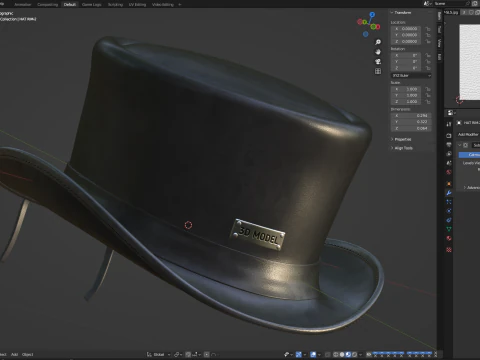480x360 pixels.
Task: Open the Physics properties tab icon
Action: click(449, 211)
